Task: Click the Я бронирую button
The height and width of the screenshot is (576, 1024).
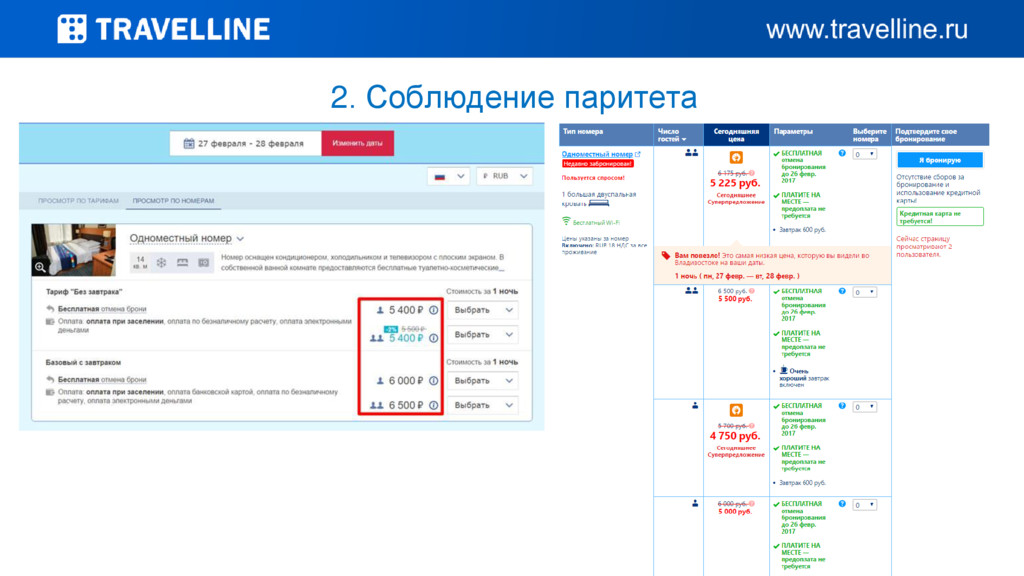Action: [x=940, y=160]
